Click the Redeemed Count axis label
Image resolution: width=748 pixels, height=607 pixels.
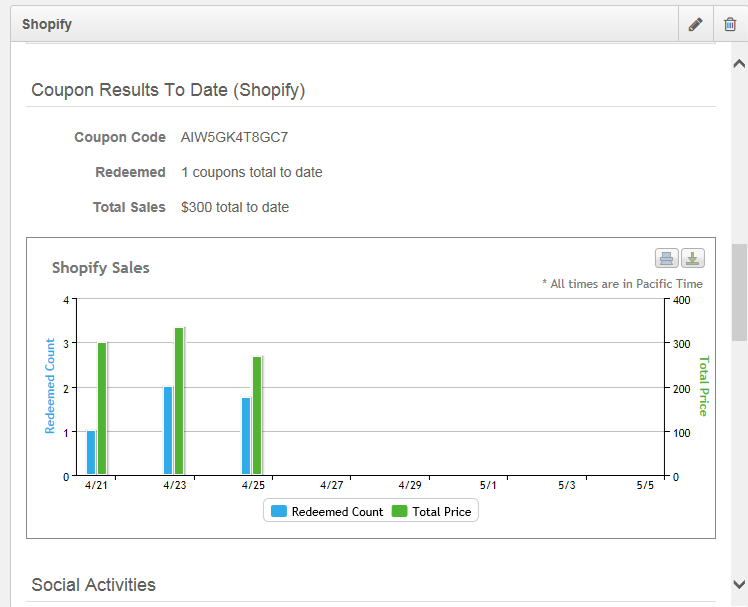[x=50, y=386]
